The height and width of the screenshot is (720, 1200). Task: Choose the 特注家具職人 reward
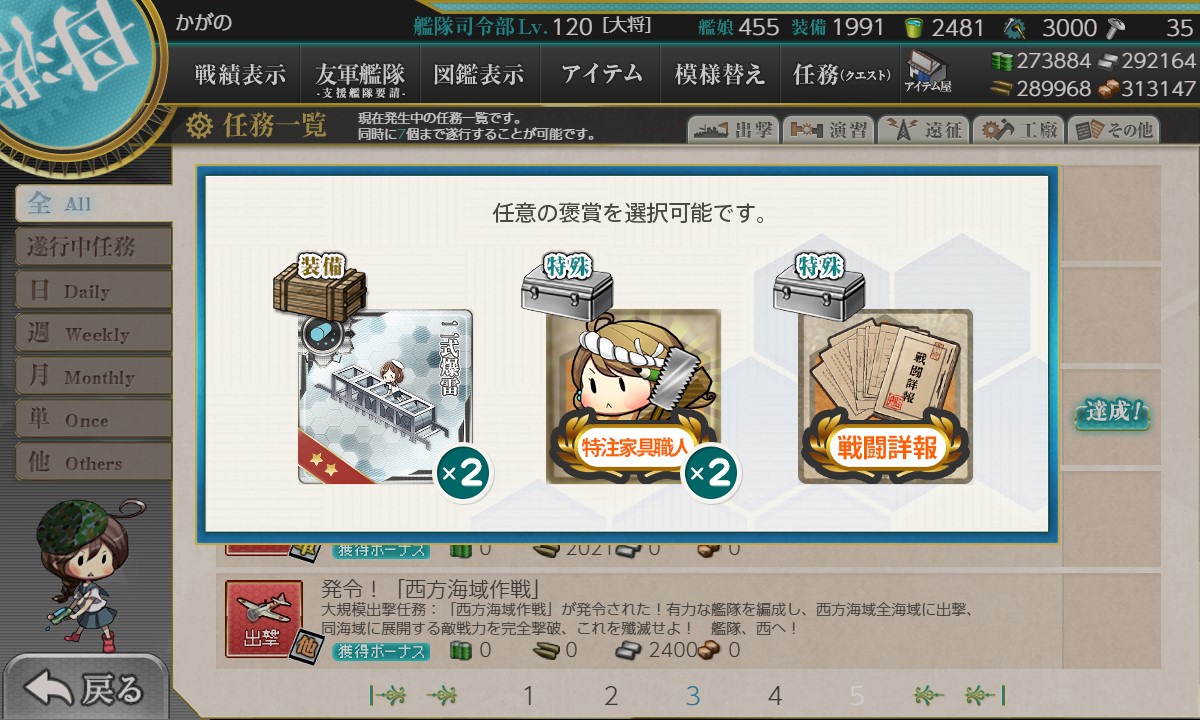(x=633, y=397)
